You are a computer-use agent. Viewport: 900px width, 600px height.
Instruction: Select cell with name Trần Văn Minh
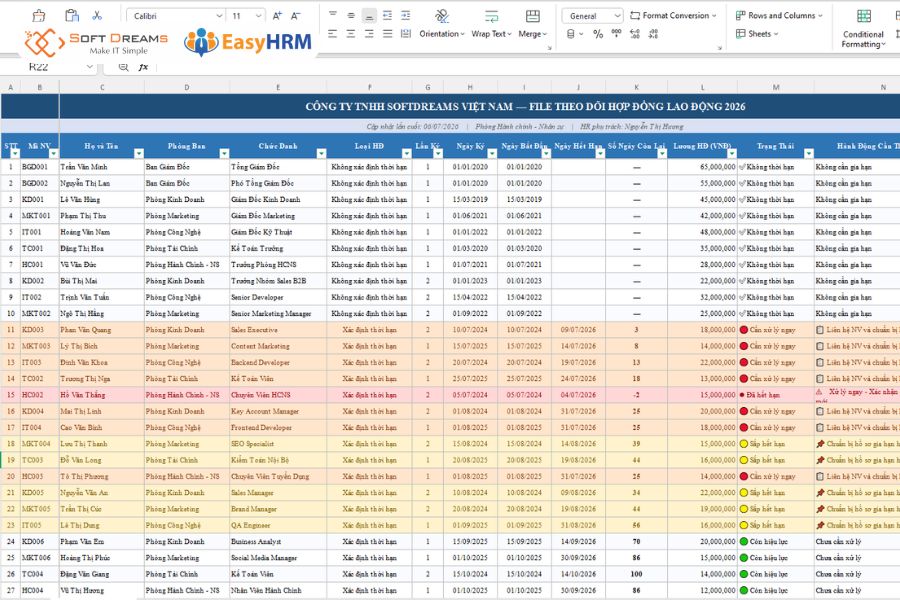point(102,167)
